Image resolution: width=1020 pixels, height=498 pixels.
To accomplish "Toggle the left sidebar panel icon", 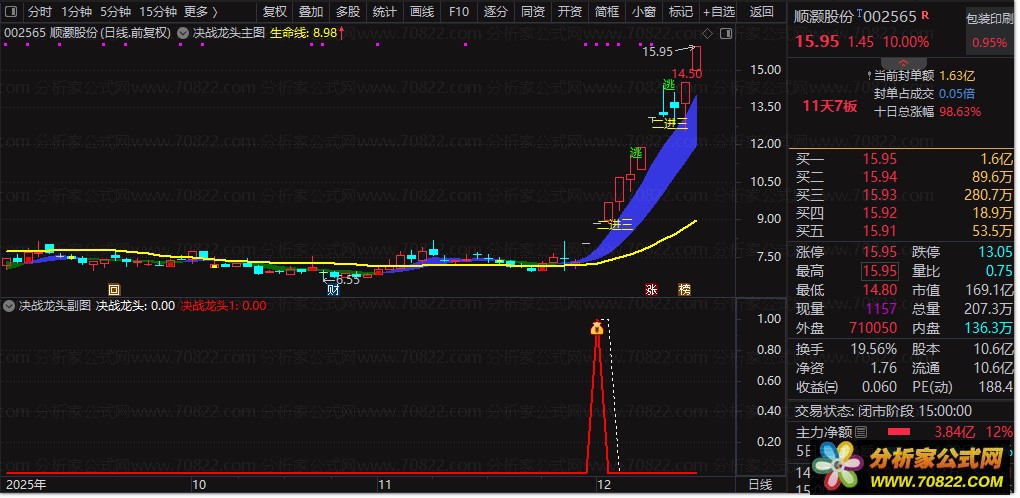I will coord(12,12).
